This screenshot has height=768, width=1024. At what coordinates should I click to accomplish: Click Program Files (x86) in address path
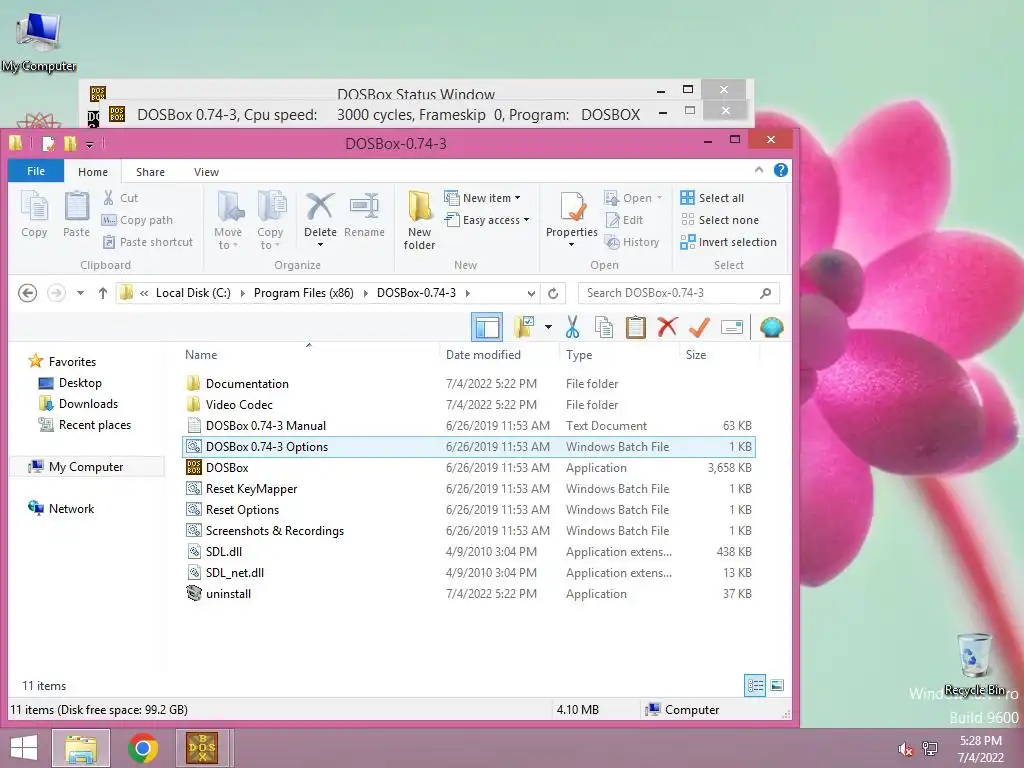(304, 293)
